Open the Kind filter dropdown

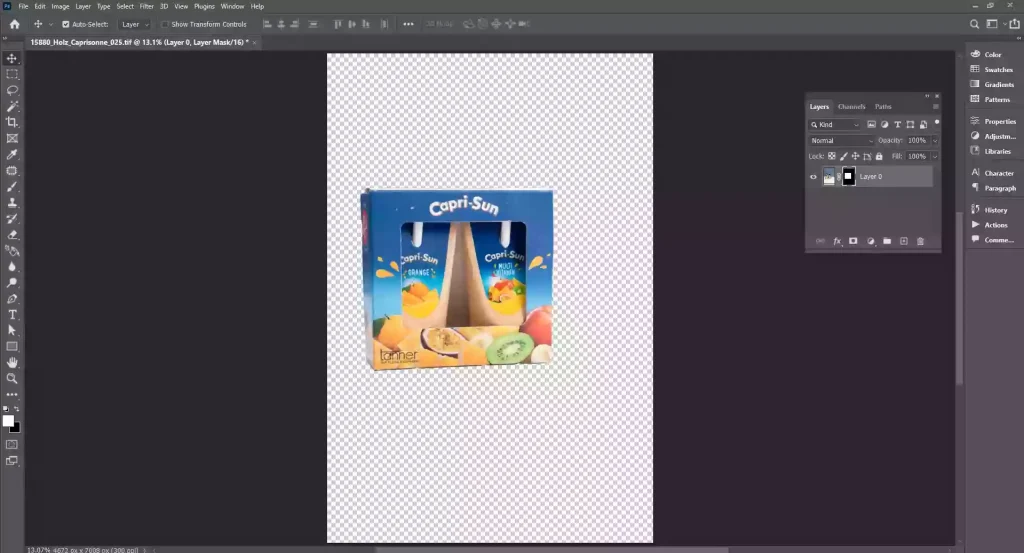pyautogui.click(x=835, y=125)
